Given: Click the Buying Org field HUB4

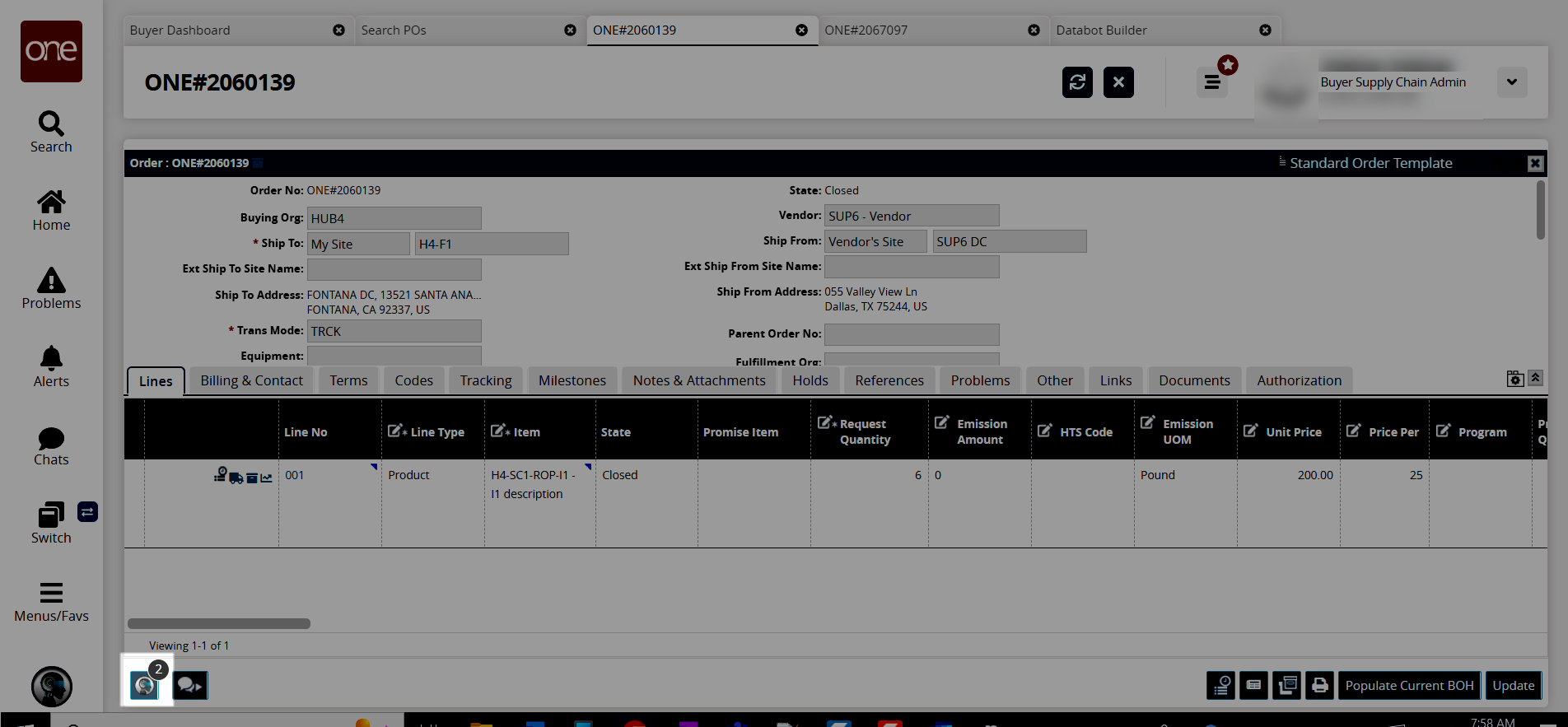Looking at the screenshot, I should pyautogui.click(x=394, y=218).
